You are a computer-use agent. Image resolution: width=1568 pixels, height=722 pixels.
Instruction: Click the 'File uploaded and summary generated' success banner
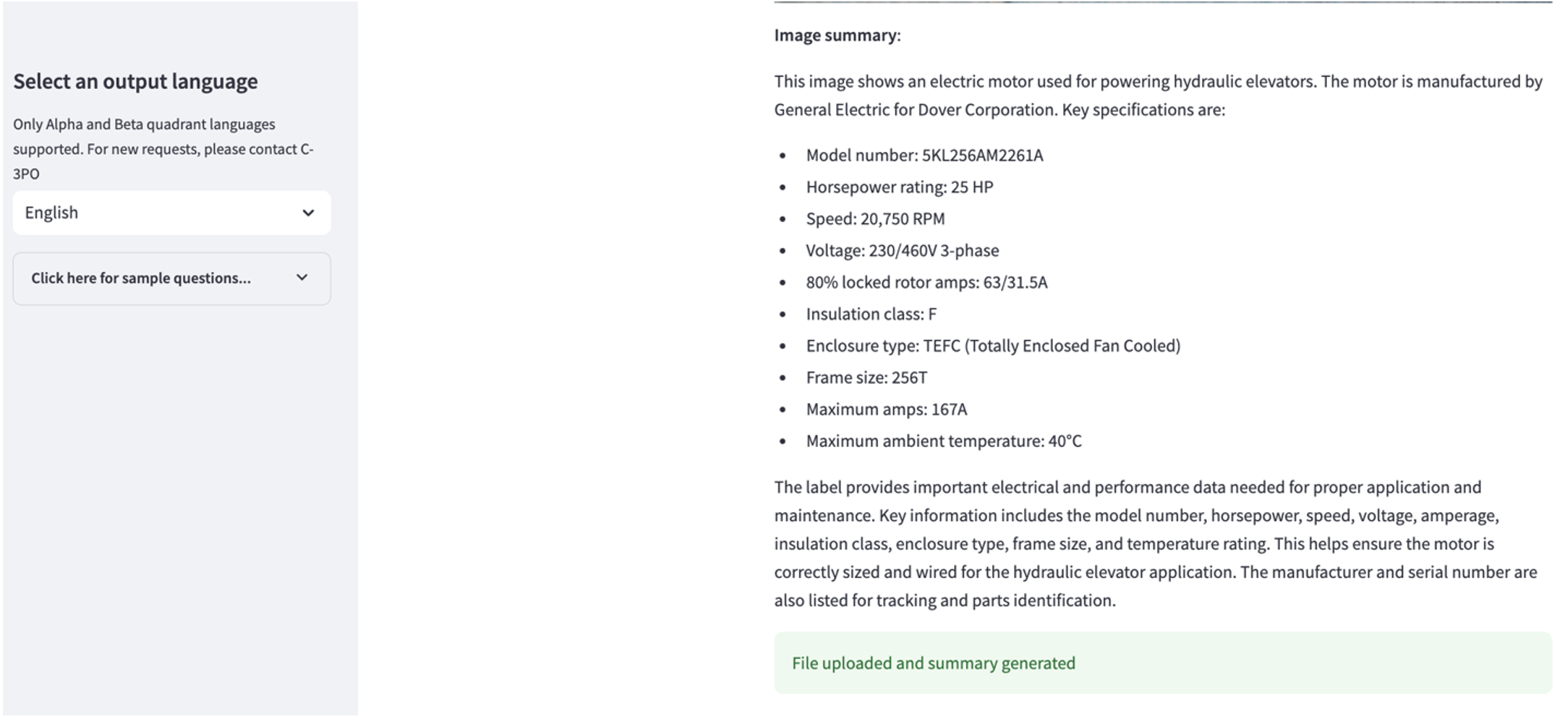pyautogui.click(x=933, y=663)
